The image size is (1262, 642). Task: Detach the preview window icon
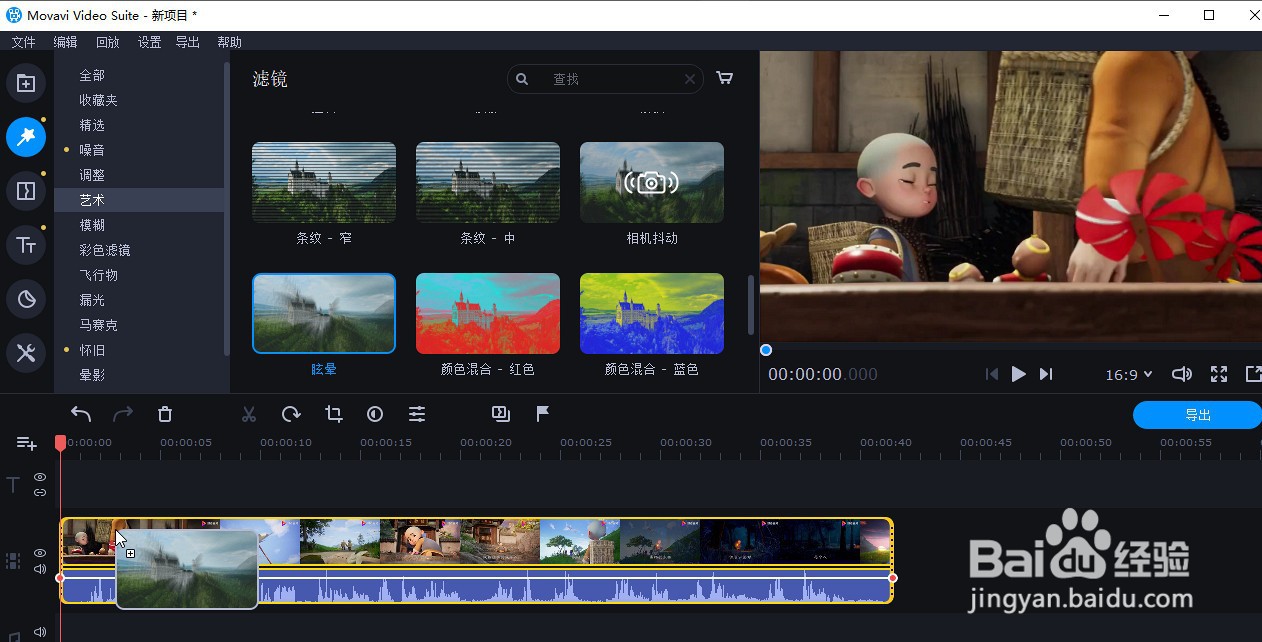[1253, 374]
